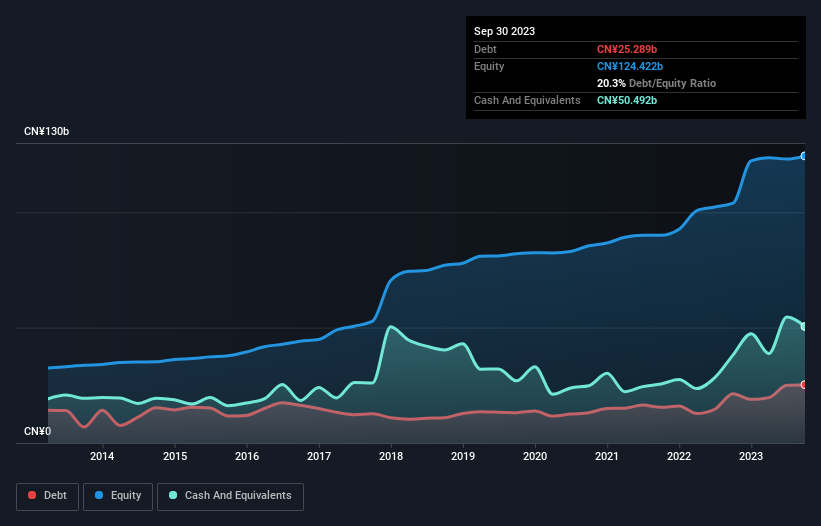Click the 2022 x-axis label

pos(679,456)
